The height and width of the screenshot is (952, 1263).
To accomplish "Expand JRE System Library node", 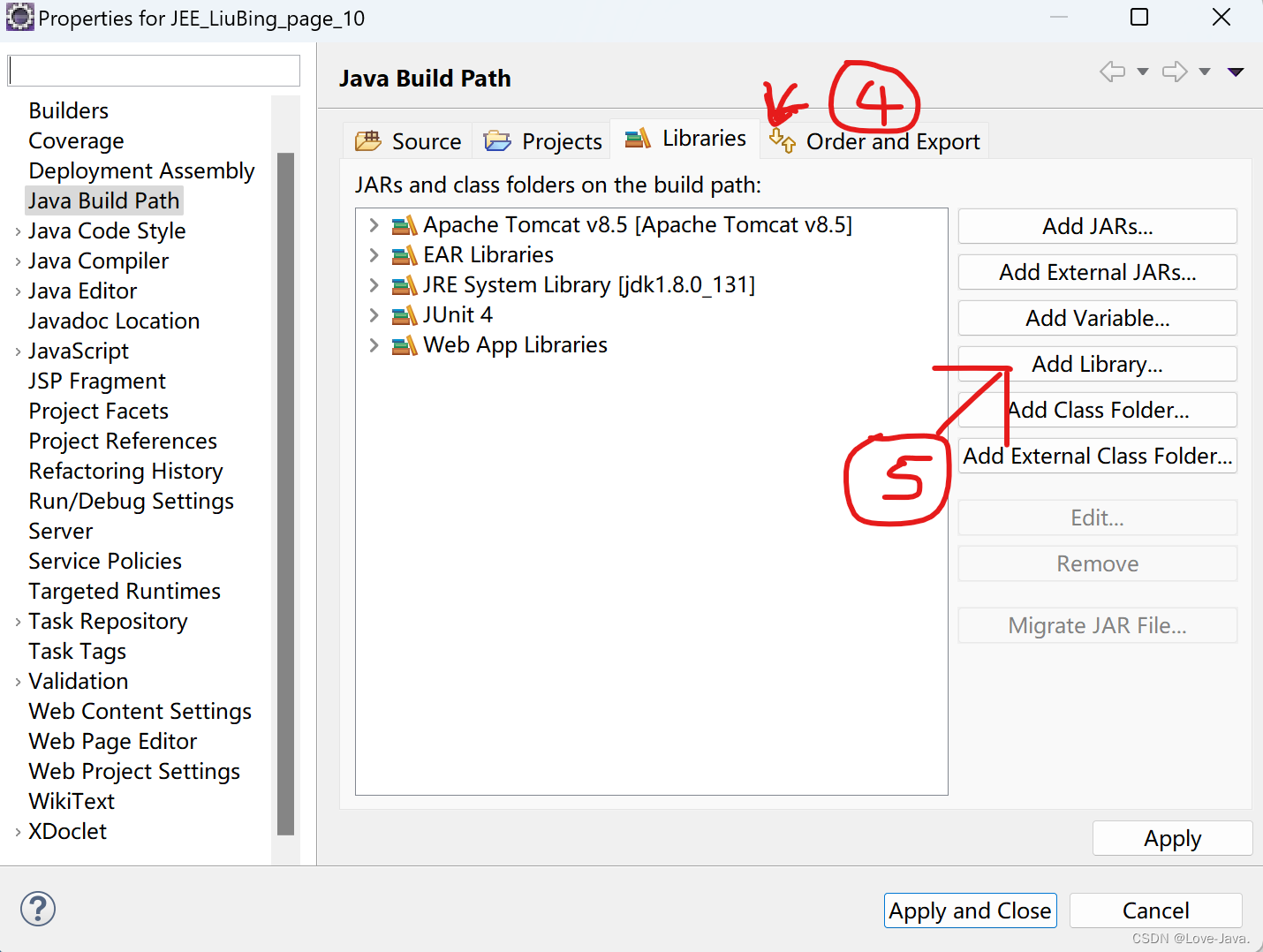I will (374, 285).
